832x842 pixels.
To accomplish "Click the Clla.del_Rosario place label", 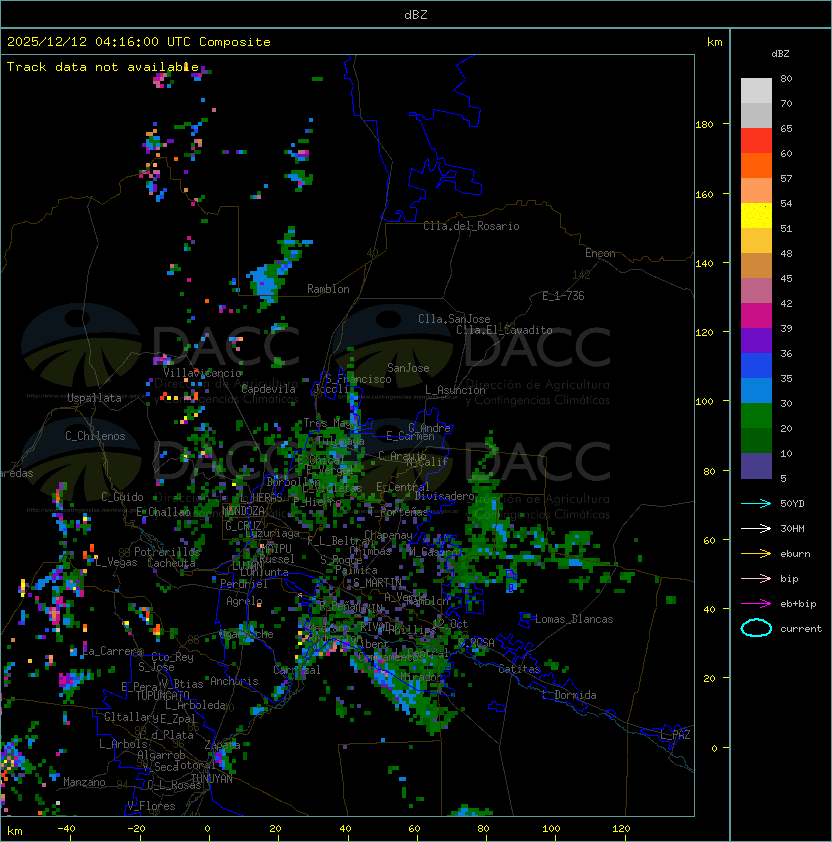I will click(x=471, y=226).
